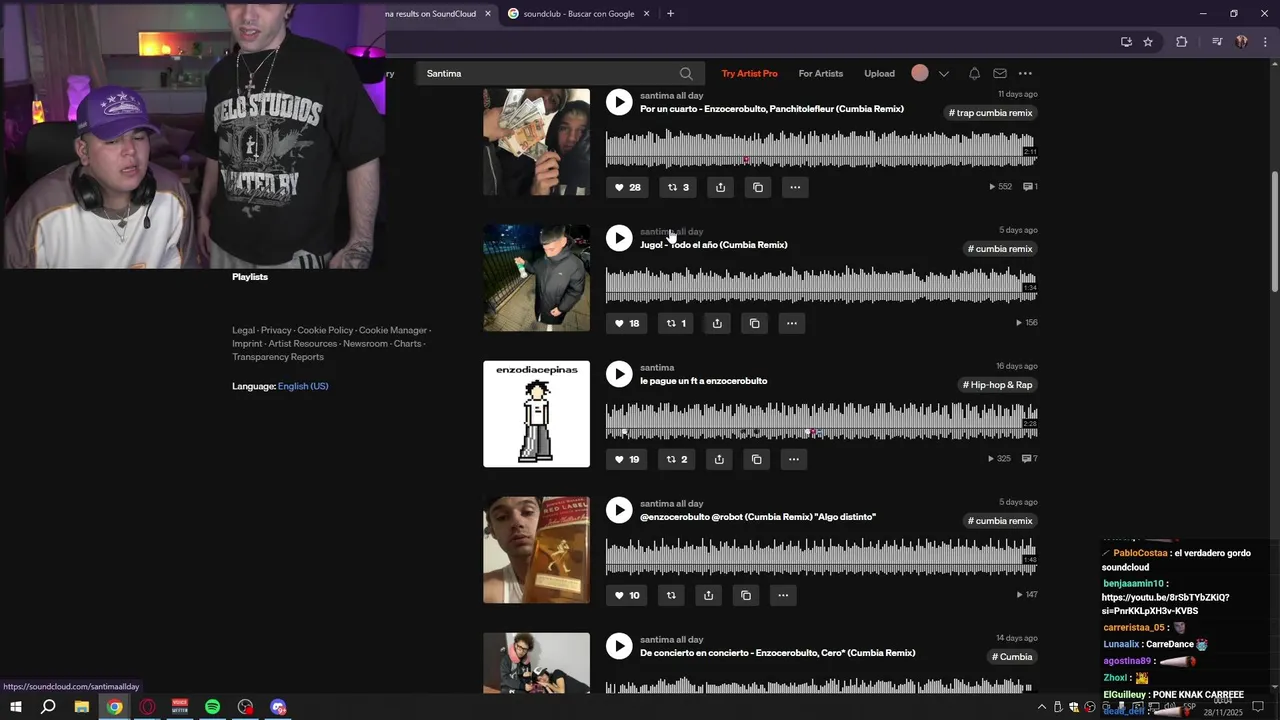This screenshot has height=720, width=1280.
Task: Share the "Por un cuarto" track
Action: [x=720, y=187]
